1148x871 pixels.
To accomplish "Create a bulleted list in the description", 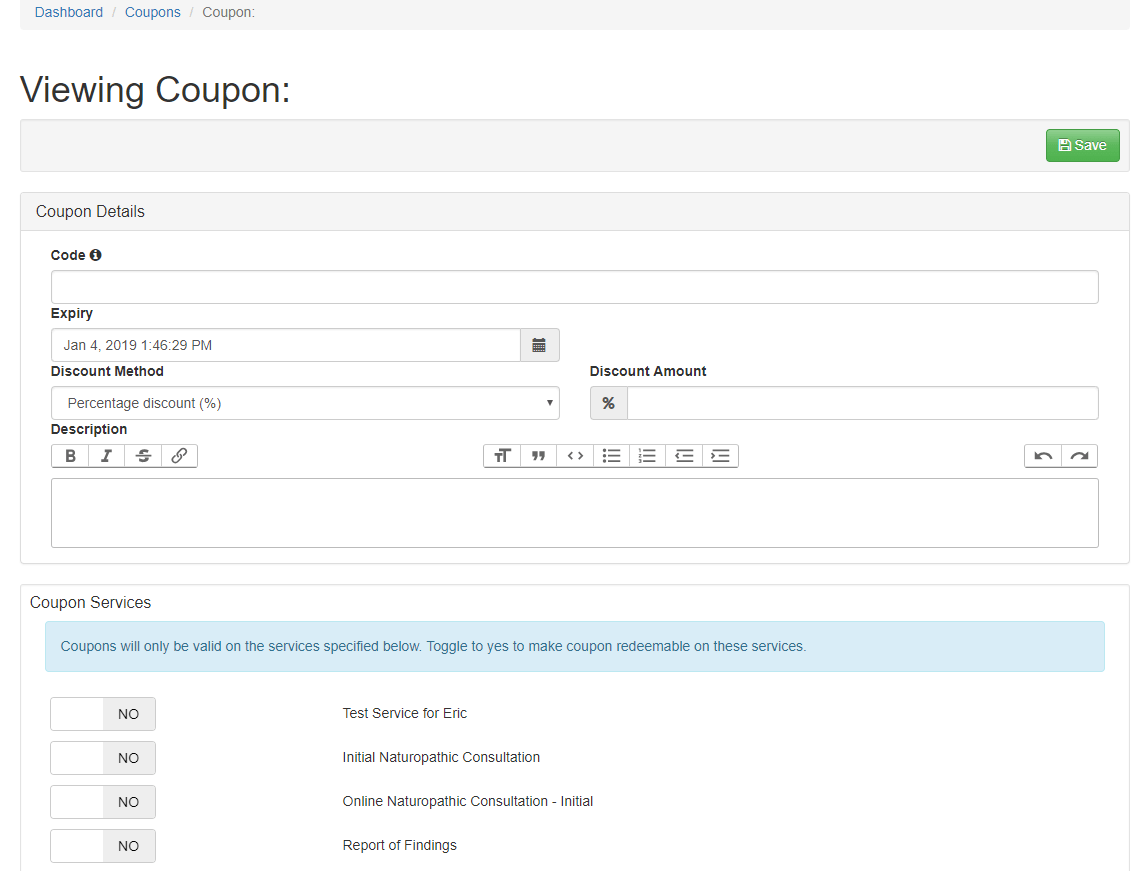I will (x=611, y=455).
